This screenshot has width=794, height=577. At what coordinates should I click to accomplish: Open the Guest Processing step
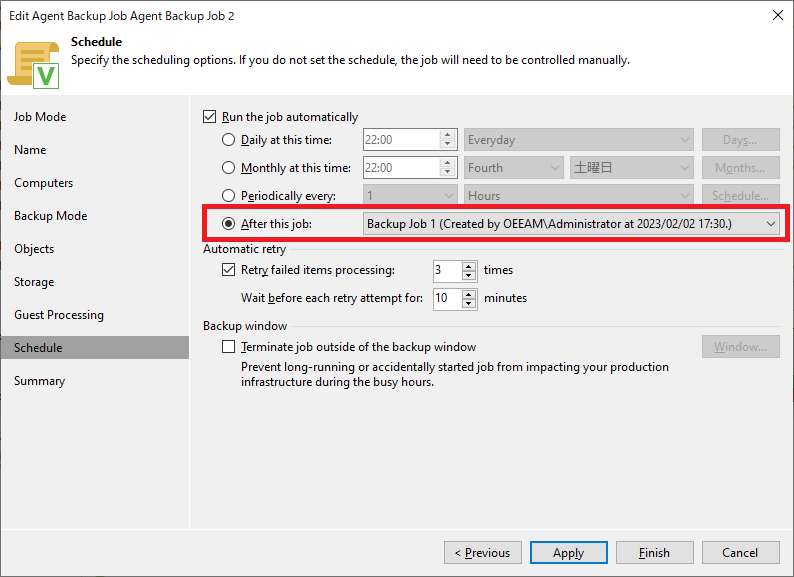pos(59,315)
